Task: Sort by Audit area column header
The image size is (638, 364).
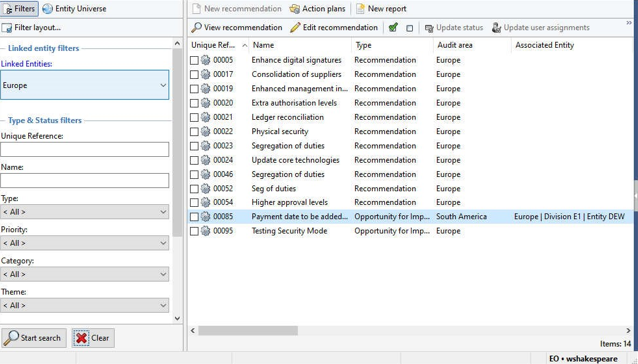Action: point(472,45)
